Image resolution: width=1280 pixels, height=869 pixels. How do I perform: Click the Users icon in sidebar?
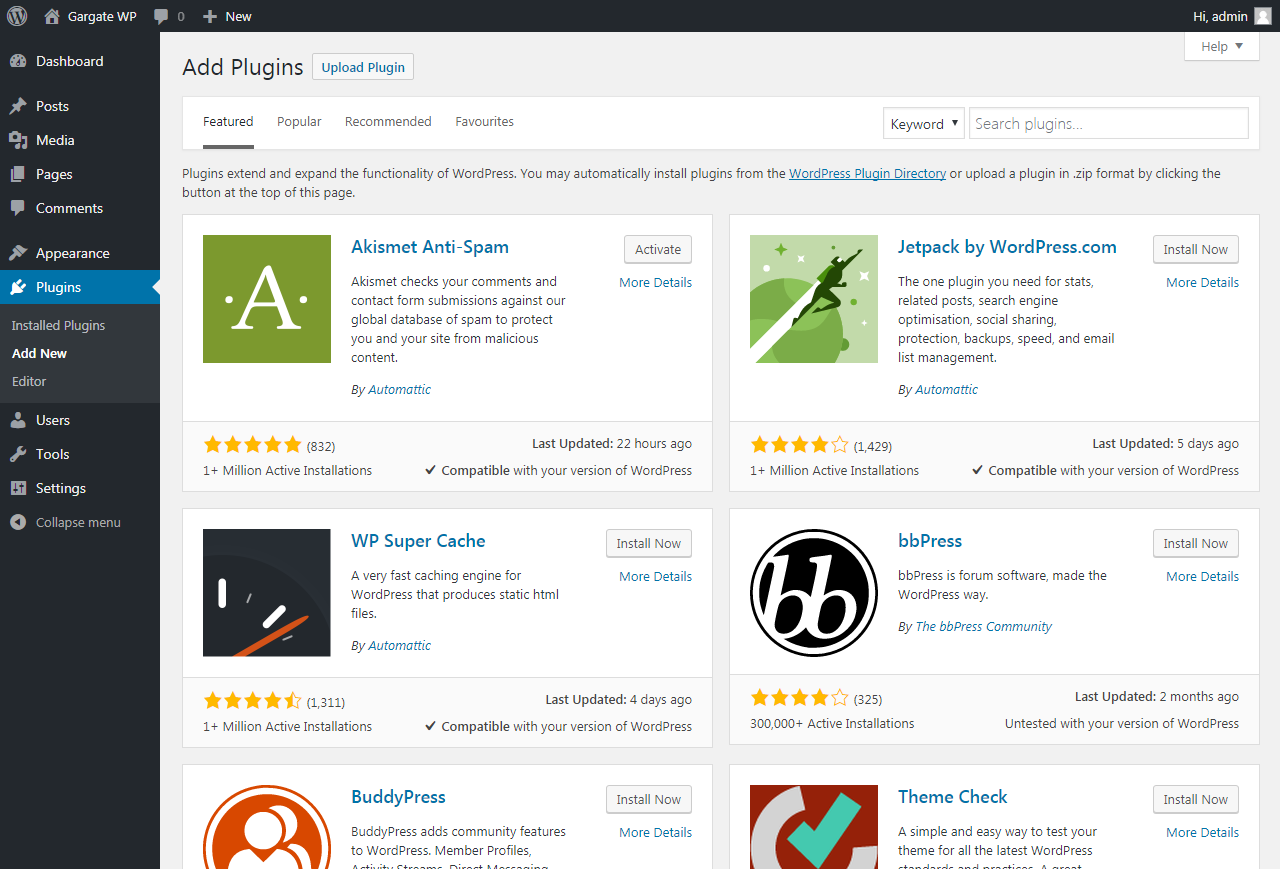click(18, 420)
